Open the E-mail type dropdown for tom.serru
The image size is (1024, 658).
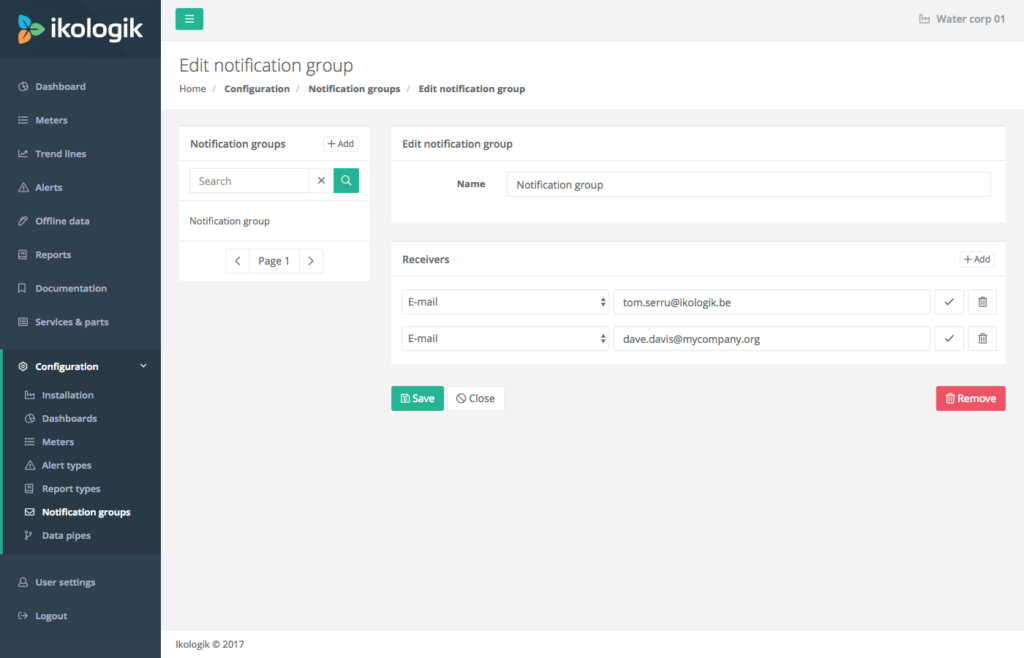point(505,302)
